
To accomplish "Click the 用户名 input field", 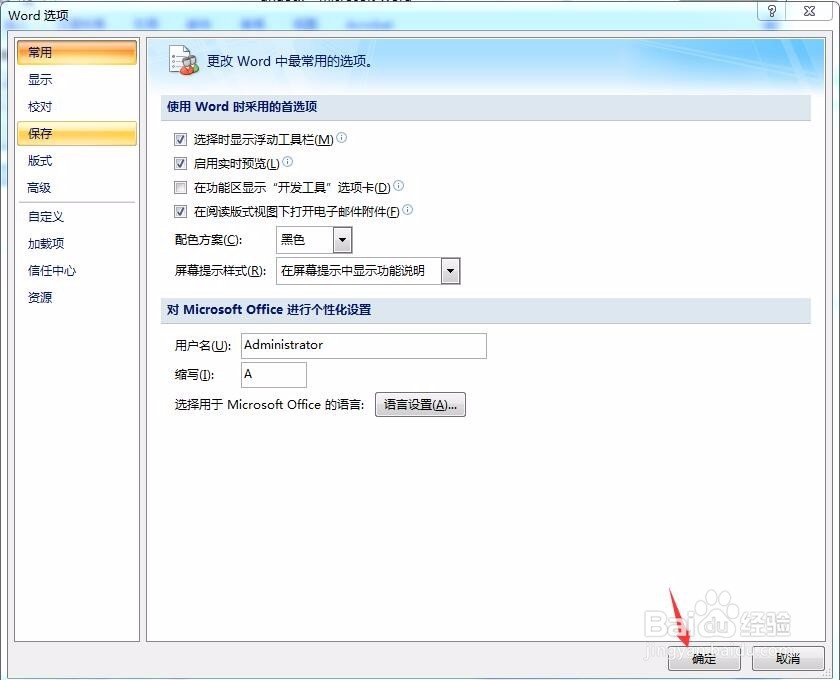I will [364, 346].
